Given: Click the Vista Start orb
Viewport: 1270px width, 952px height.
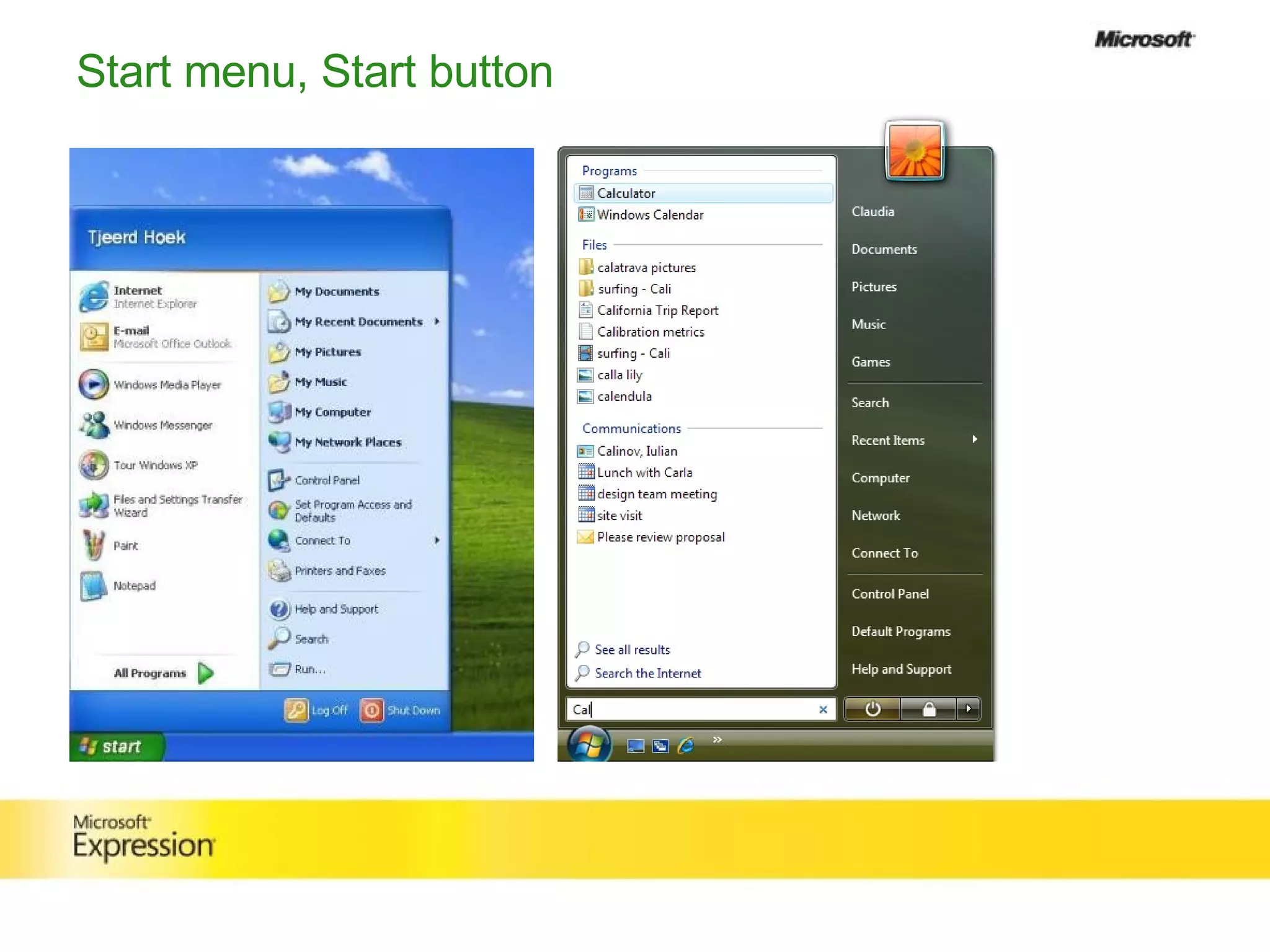Looking at the screenshot, I should tap(588, 743).
